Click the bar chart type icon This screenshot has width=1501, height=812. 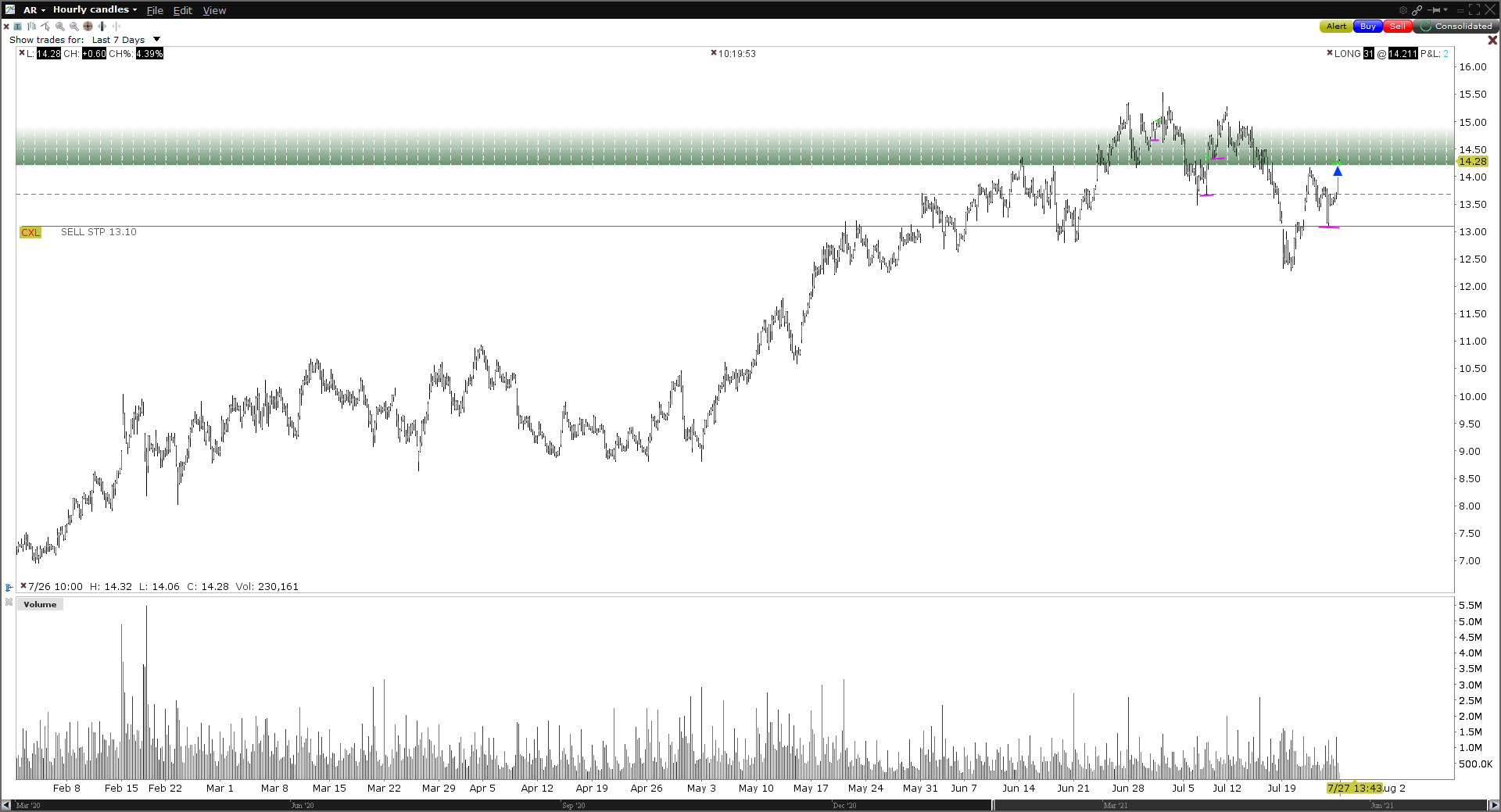pos(32,27)
